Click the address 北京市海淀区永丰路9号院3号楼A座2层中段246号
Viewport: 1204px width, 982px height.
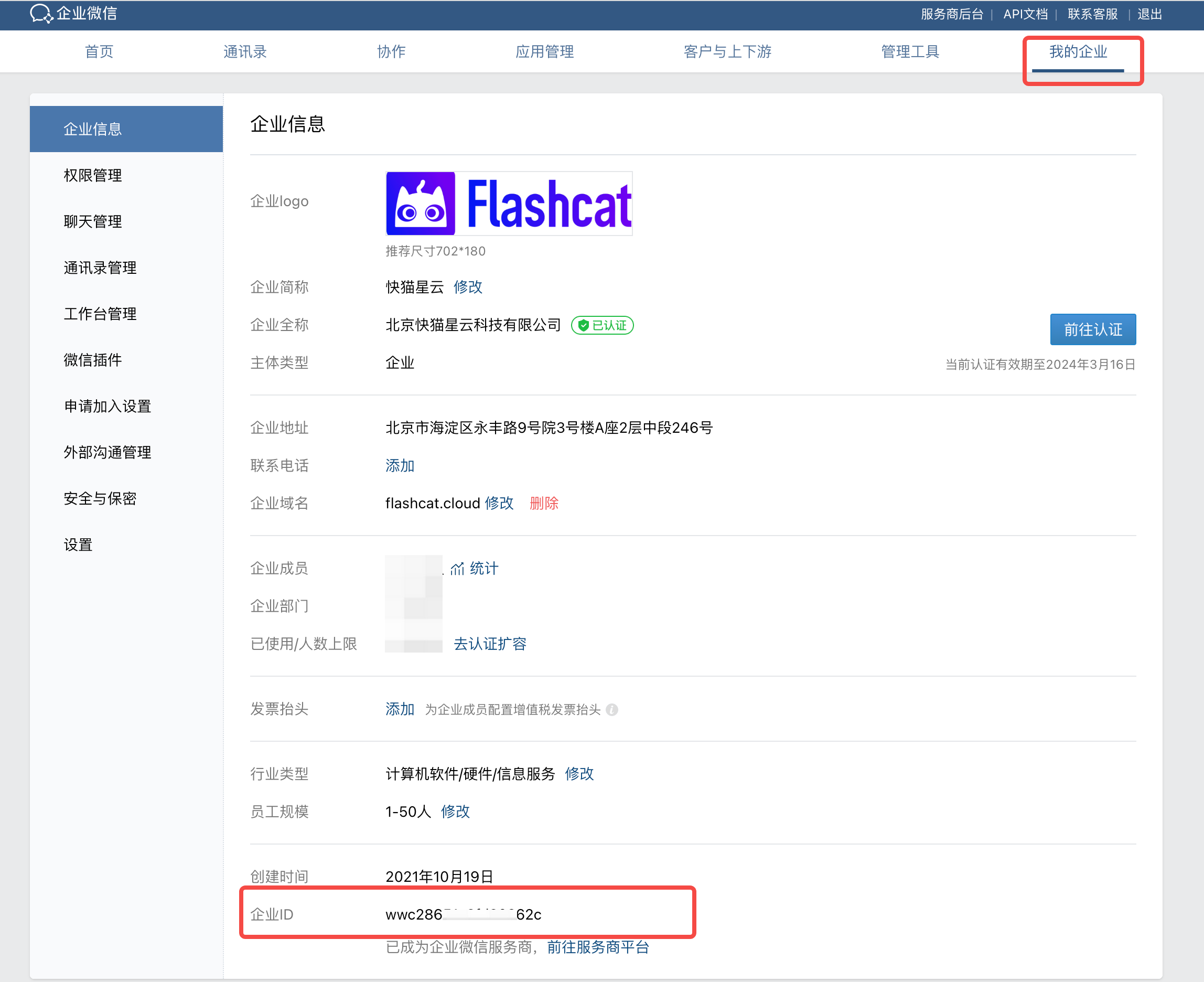(x=549, y=428)
